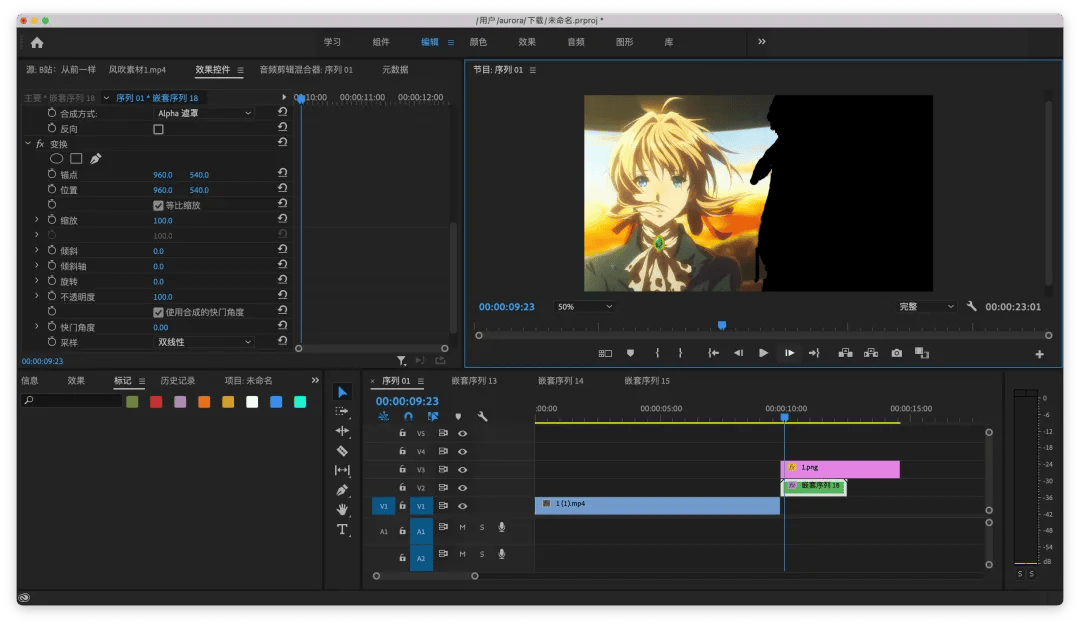Click Mark Out brace button

[x=681, y=353]
